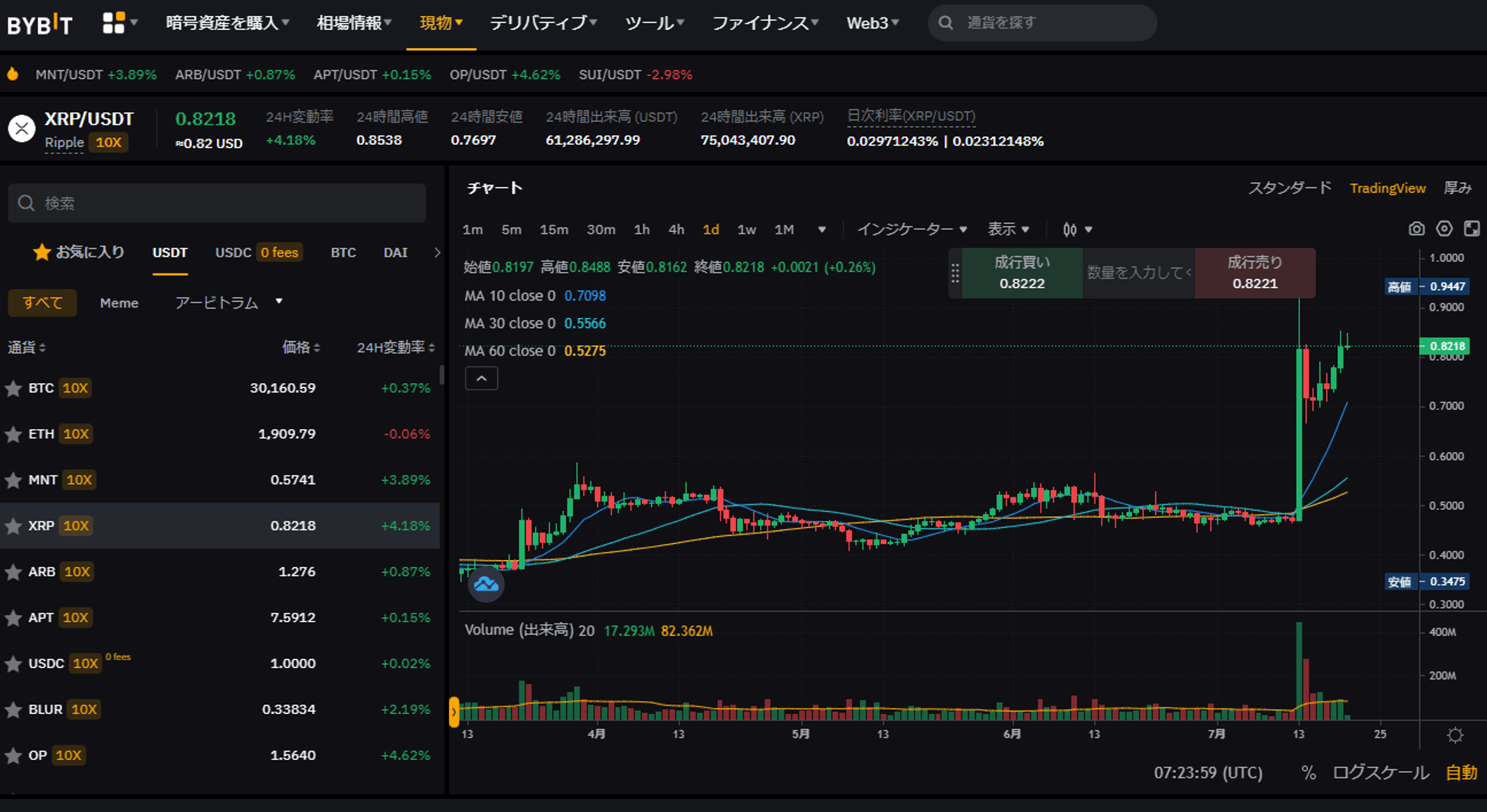This screenshot has height=812, width=1487.
Task: Select 厚み depth view
Action: (1457, 188)
